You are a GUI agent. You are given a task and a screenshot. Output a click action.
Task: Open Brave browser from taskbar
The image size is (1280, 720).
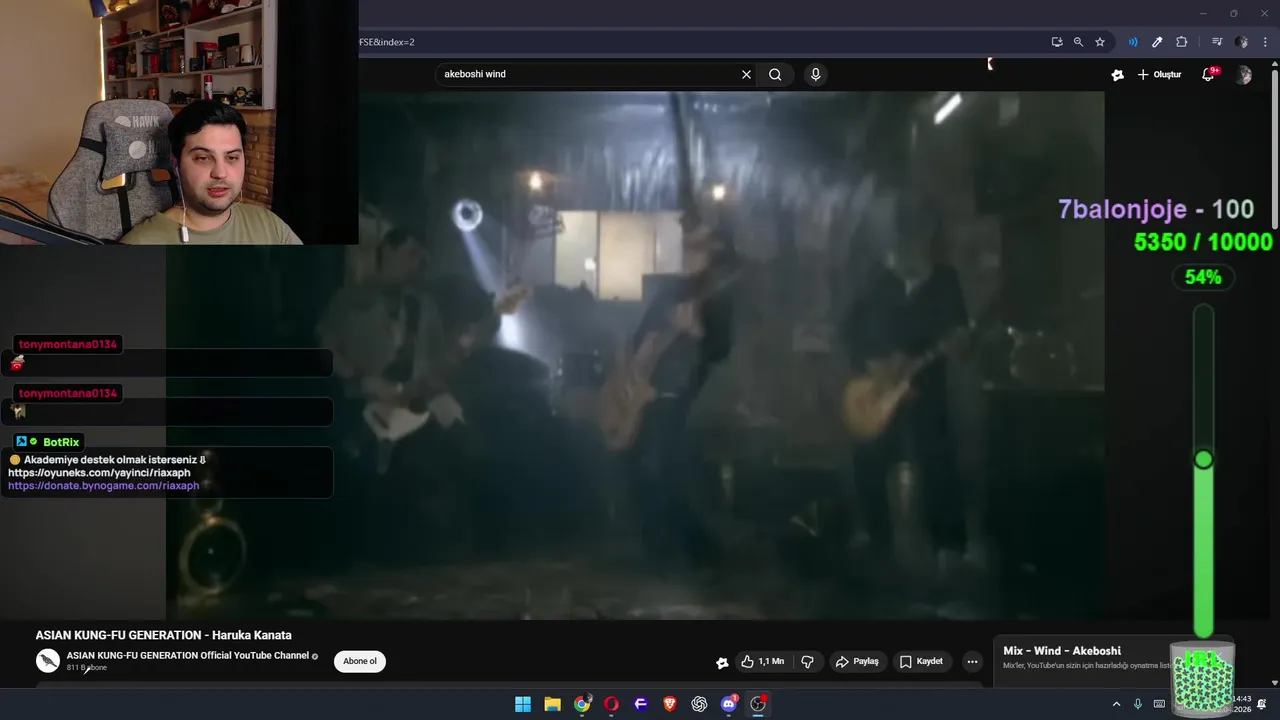pos(670,704)
